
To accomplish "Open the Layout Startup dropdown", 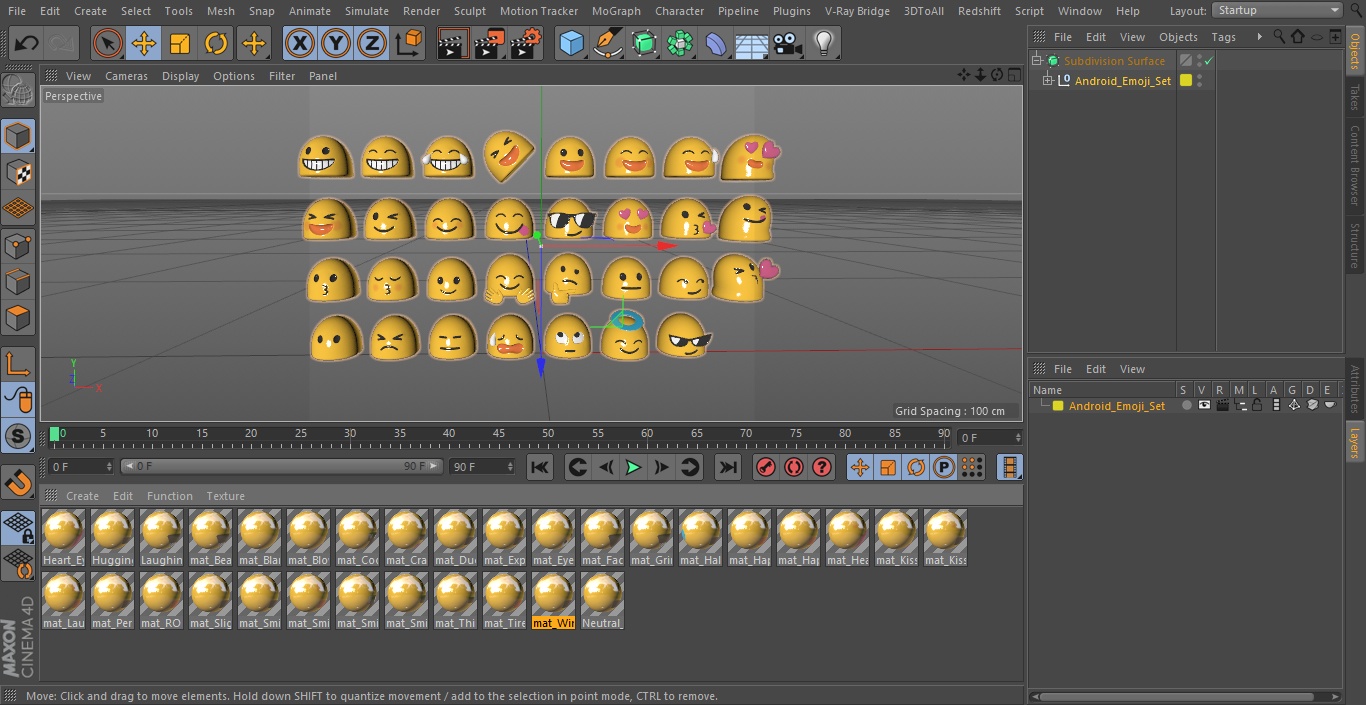I will [1278, 10].
